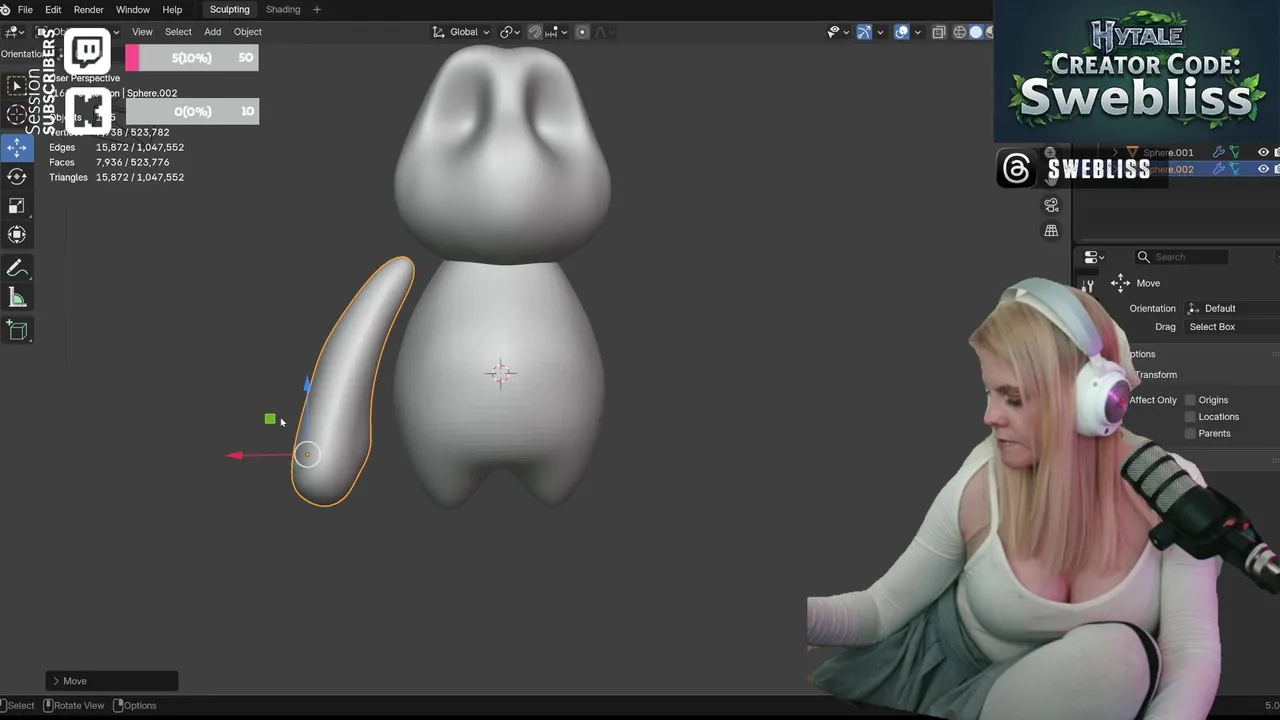Viewport: 1280px width, 720px height.
Task: Click the blue Z-axis gizmo arrow
Action: pos(307,383)
